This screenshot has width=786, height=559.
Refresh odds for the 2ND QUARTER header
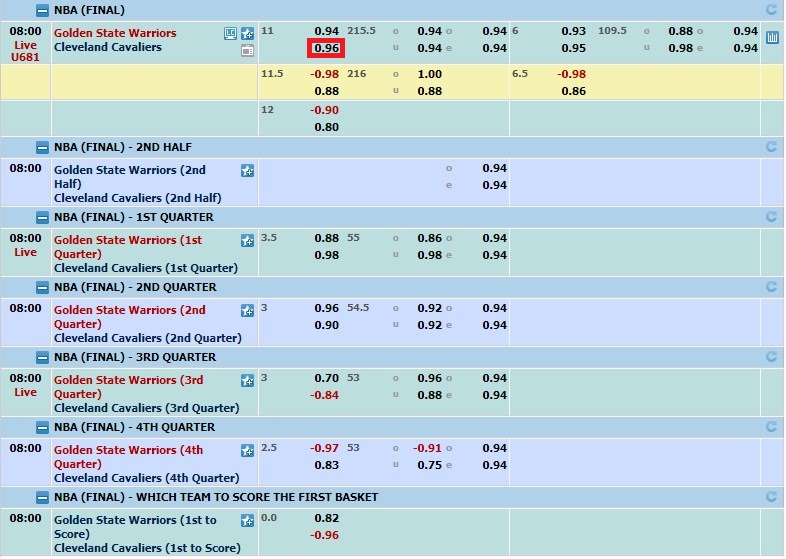[x=771, y=287]
